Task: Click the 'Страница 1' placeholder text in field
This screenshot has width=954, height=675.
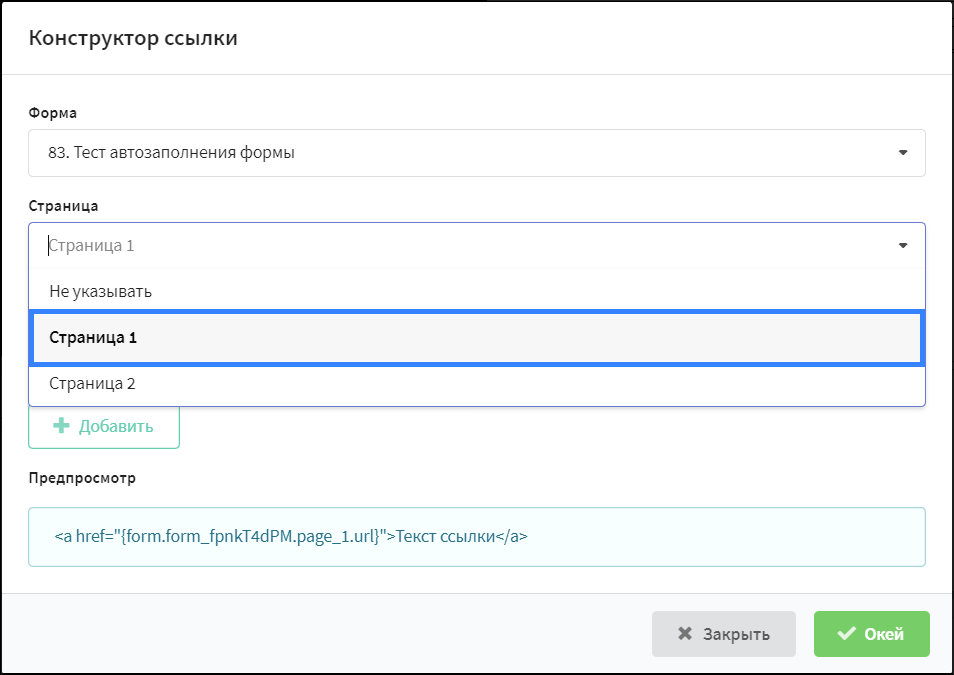Action: (x=91, y=246)
